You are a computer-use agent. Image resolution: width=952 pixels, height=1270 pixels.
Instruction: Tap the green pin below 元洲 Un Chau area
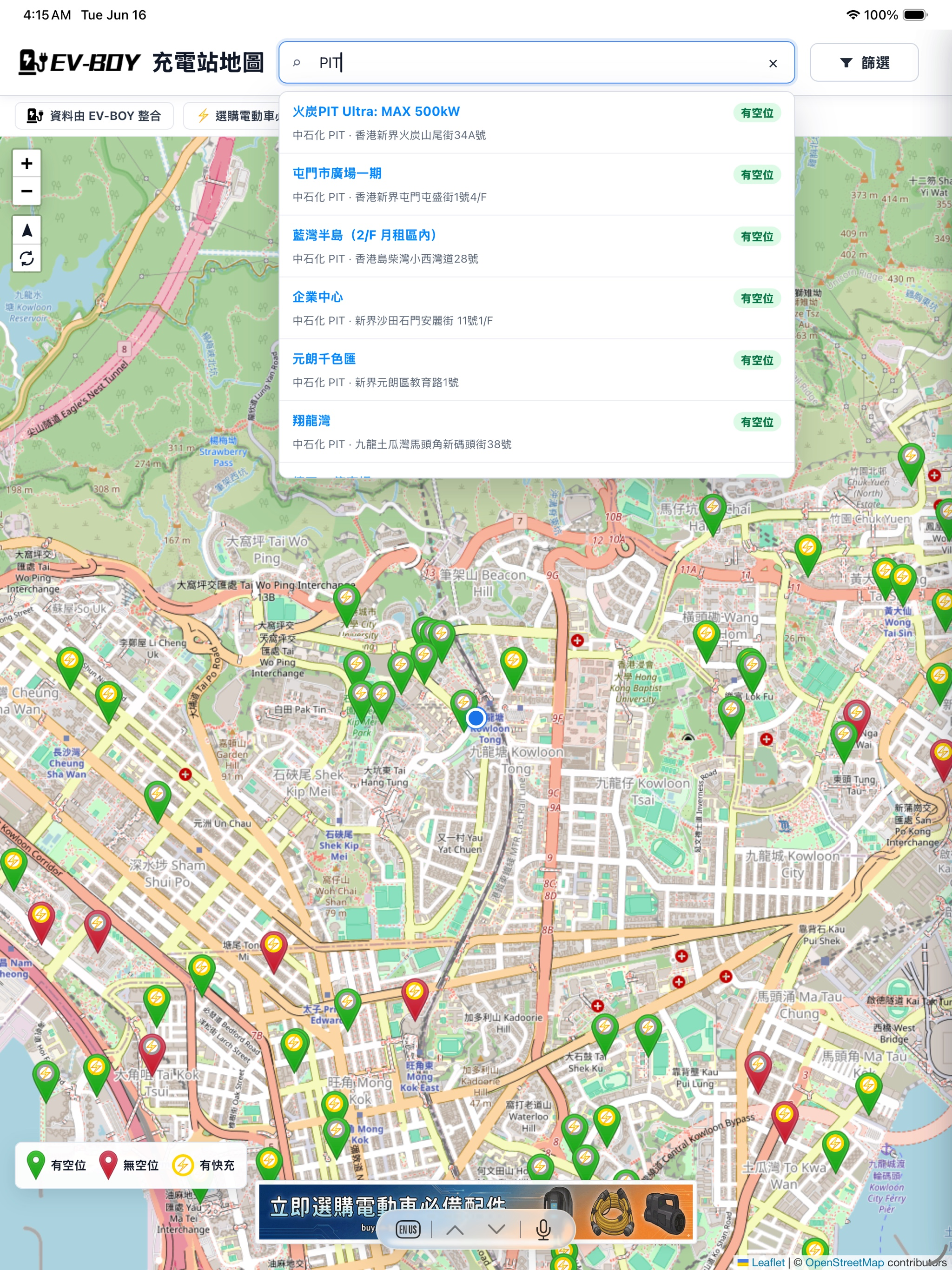tap(157, 801)
